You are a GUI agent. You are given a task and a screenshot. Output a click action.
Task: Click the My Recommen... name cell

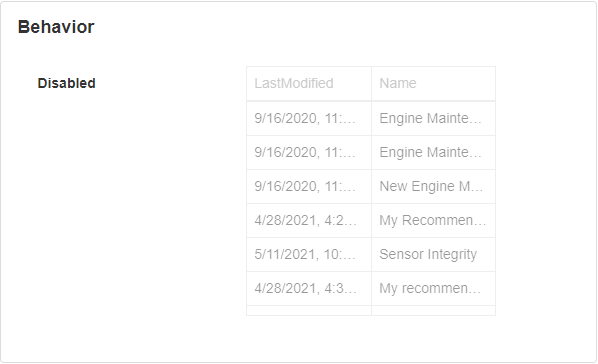434,220
